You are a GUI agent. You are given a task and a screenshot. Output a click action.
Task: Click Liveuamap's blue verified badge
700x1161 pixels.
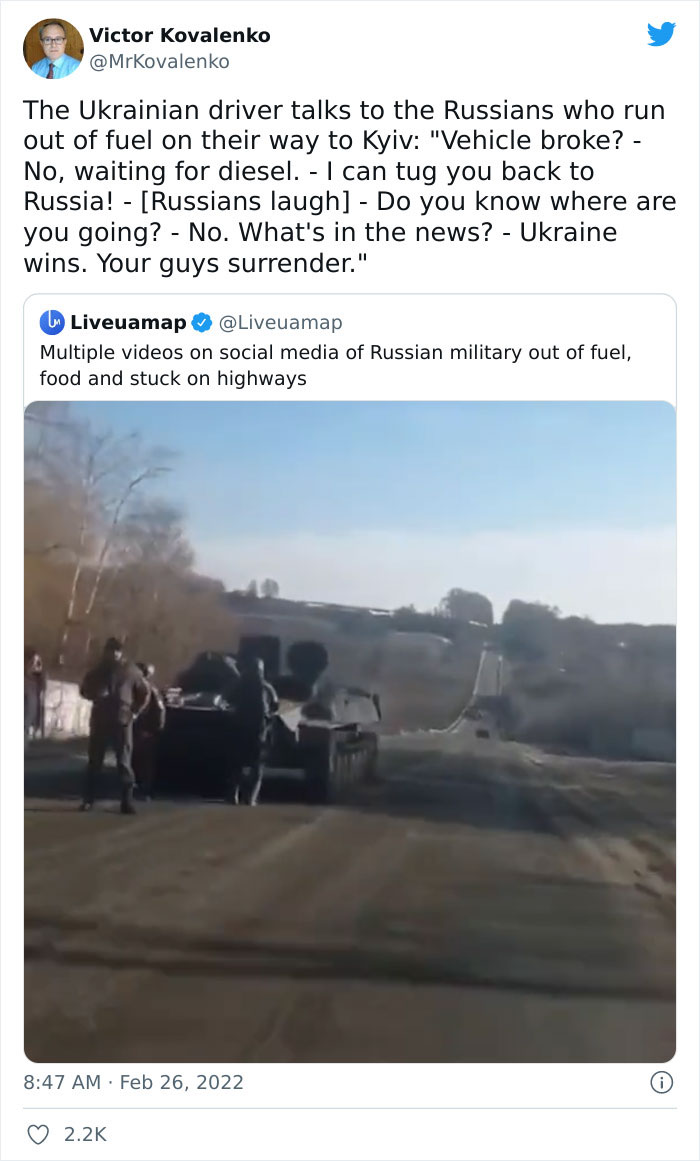(201, 323)
